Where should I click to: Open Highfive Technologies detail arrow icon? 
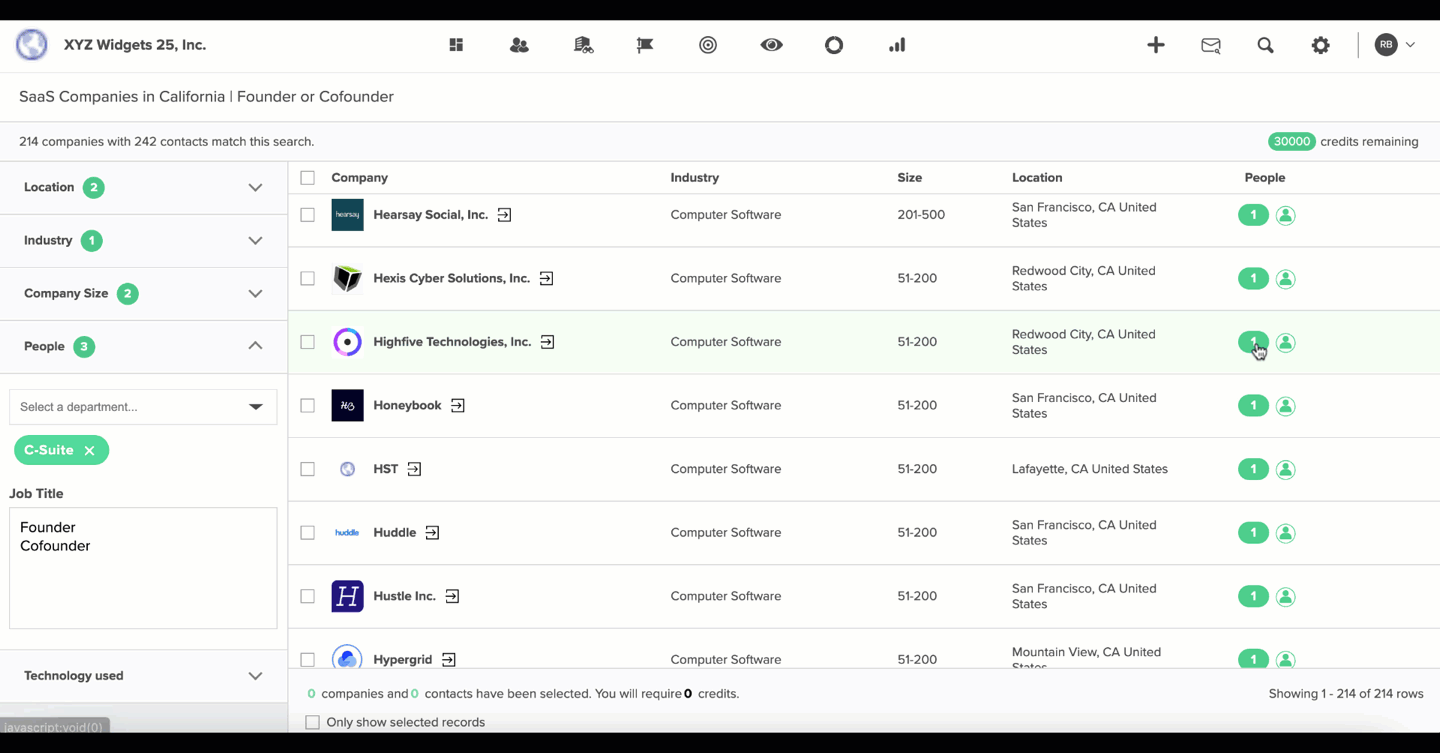click(x=547, y=342)
